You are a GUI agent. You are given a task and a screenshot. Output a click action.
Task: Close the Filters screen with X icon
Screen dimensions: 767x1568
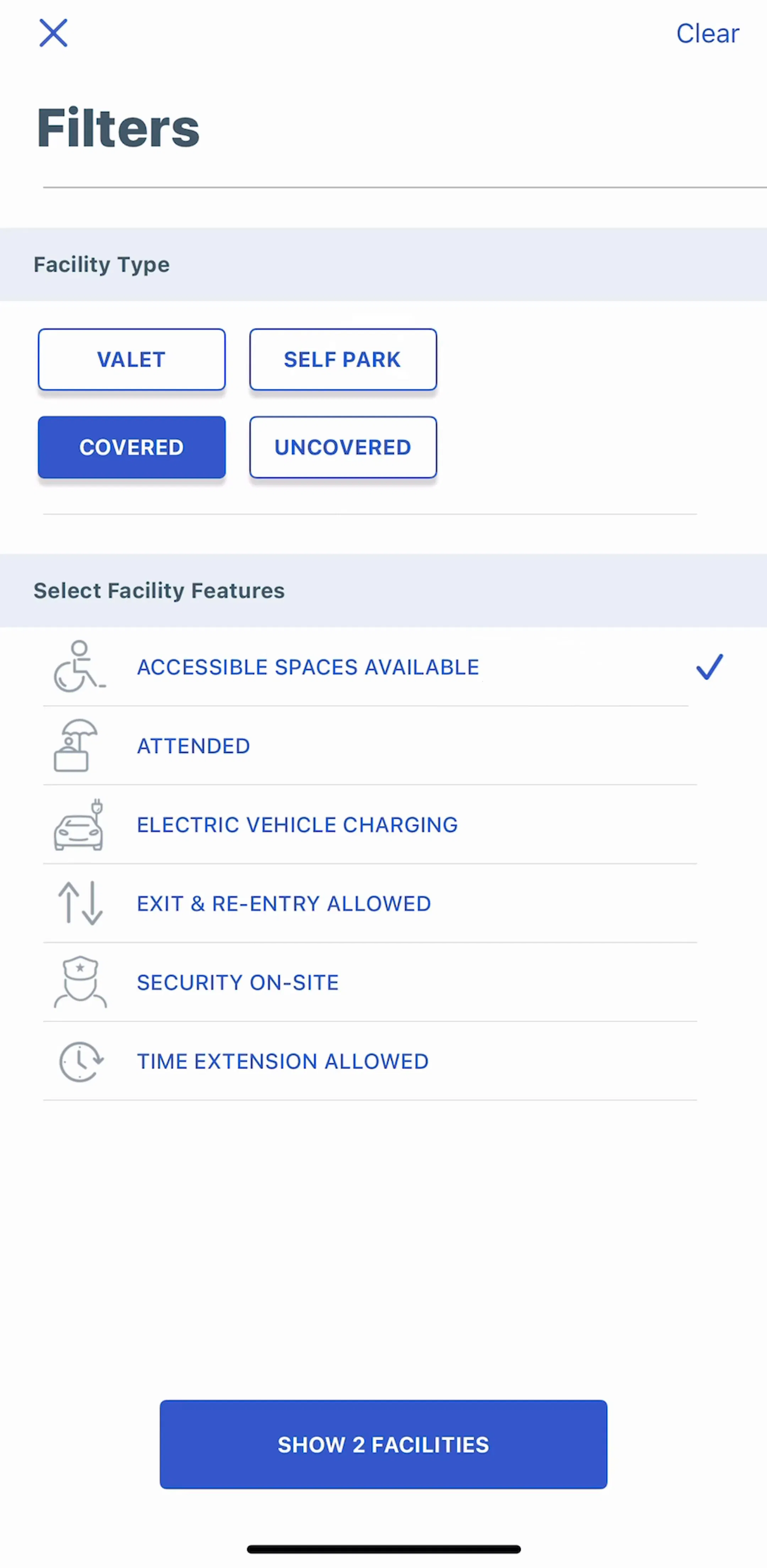point(54,33)
